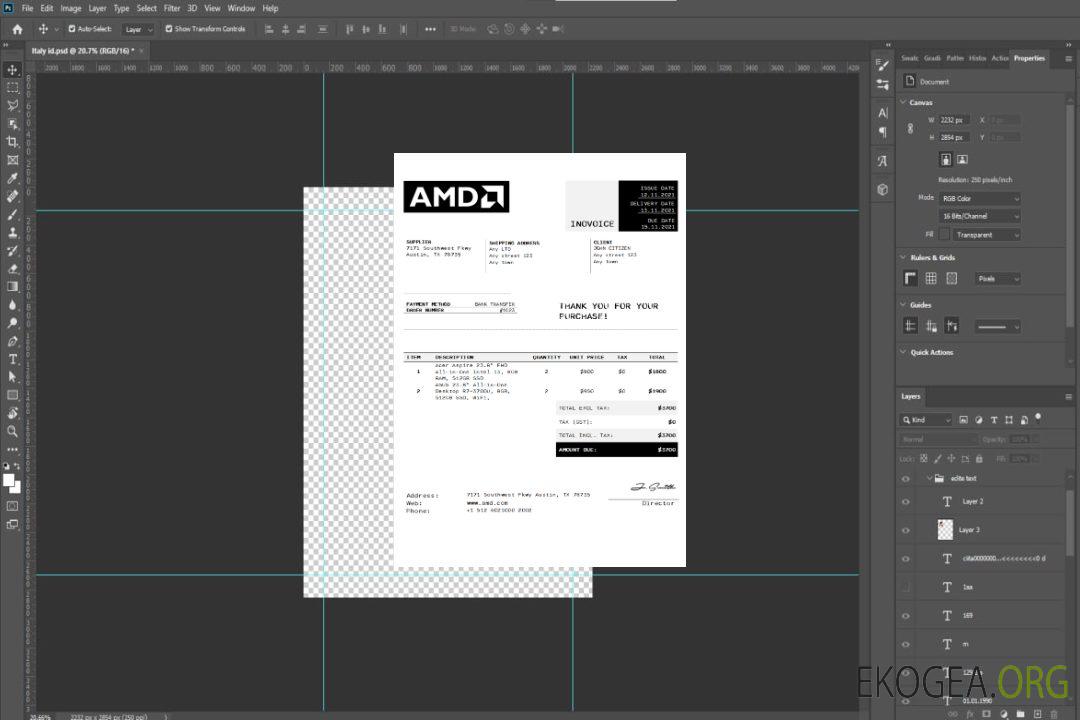This screenshot has height=720, width=1080.
Task: Open the Glyphs panel icon
Action: pos(882,161)
